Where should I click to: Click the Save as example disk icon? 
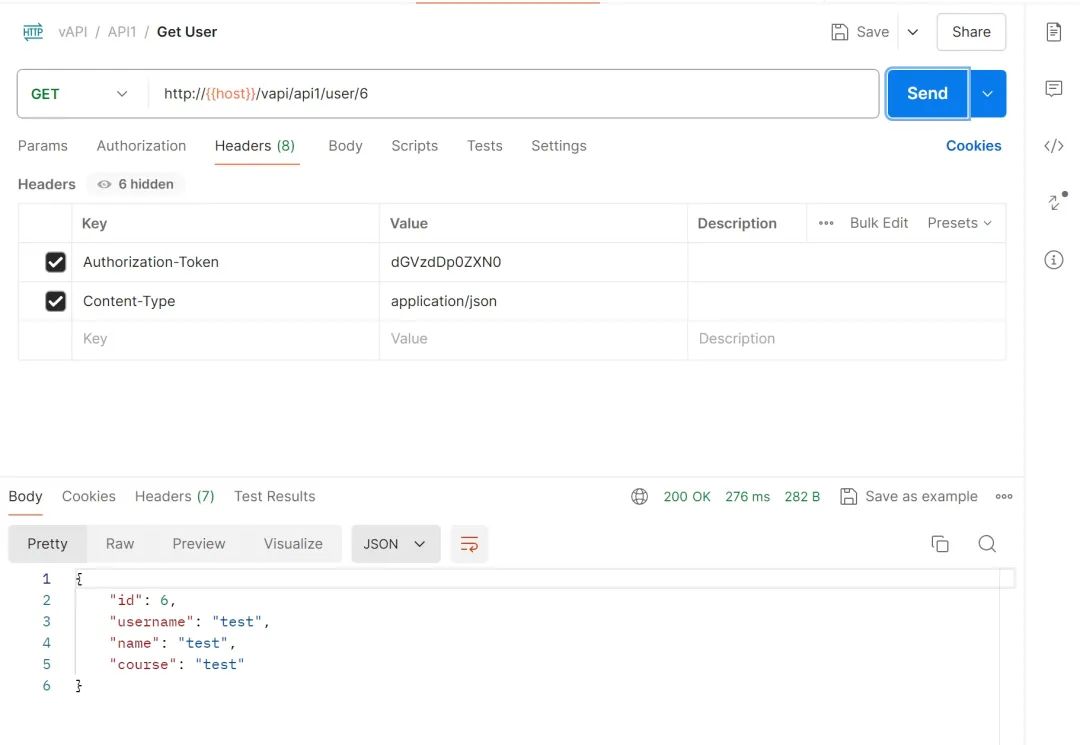pos(849,496)
